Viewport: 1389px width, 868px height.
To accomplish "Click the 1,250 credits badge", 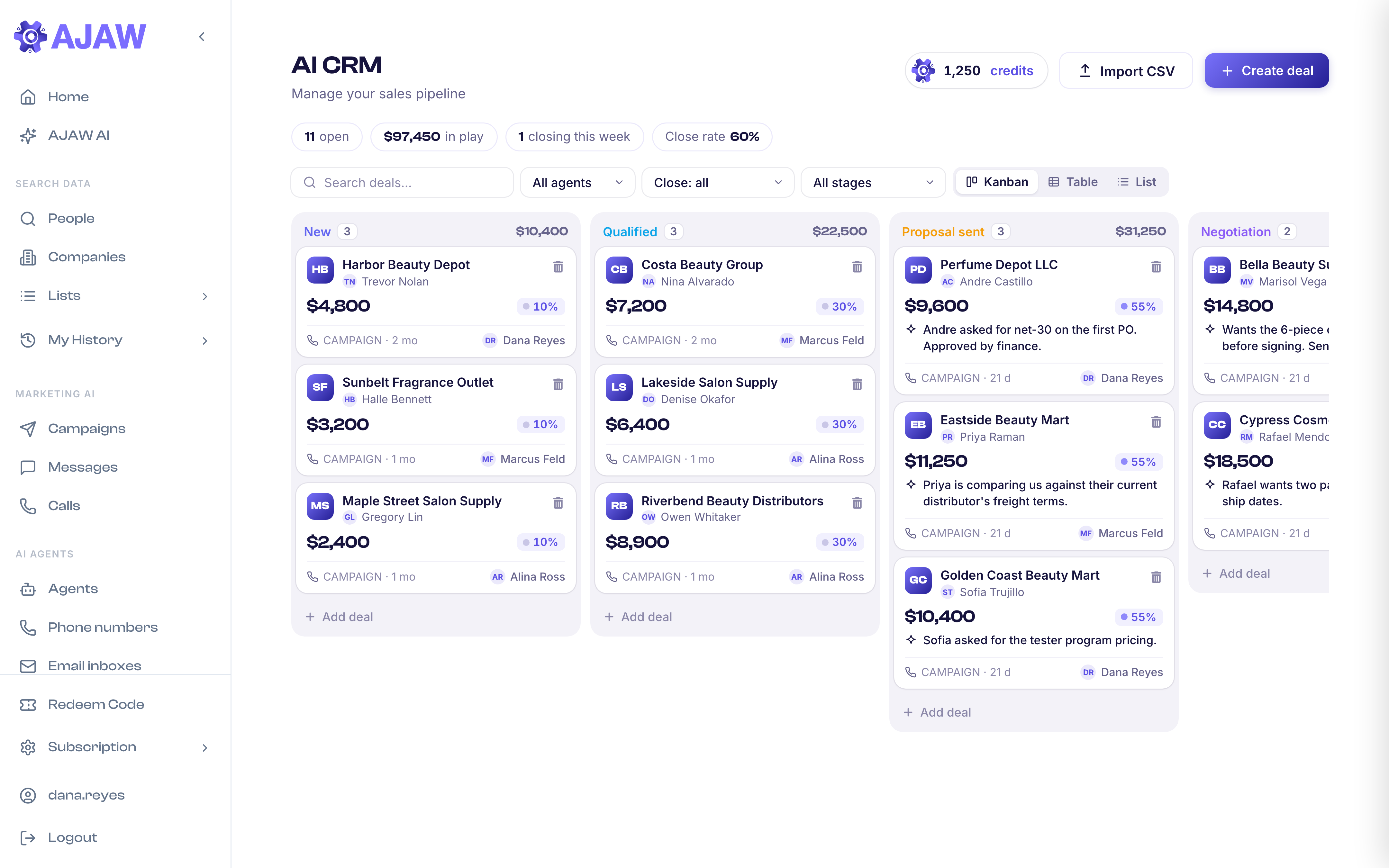I will [976, 71].
